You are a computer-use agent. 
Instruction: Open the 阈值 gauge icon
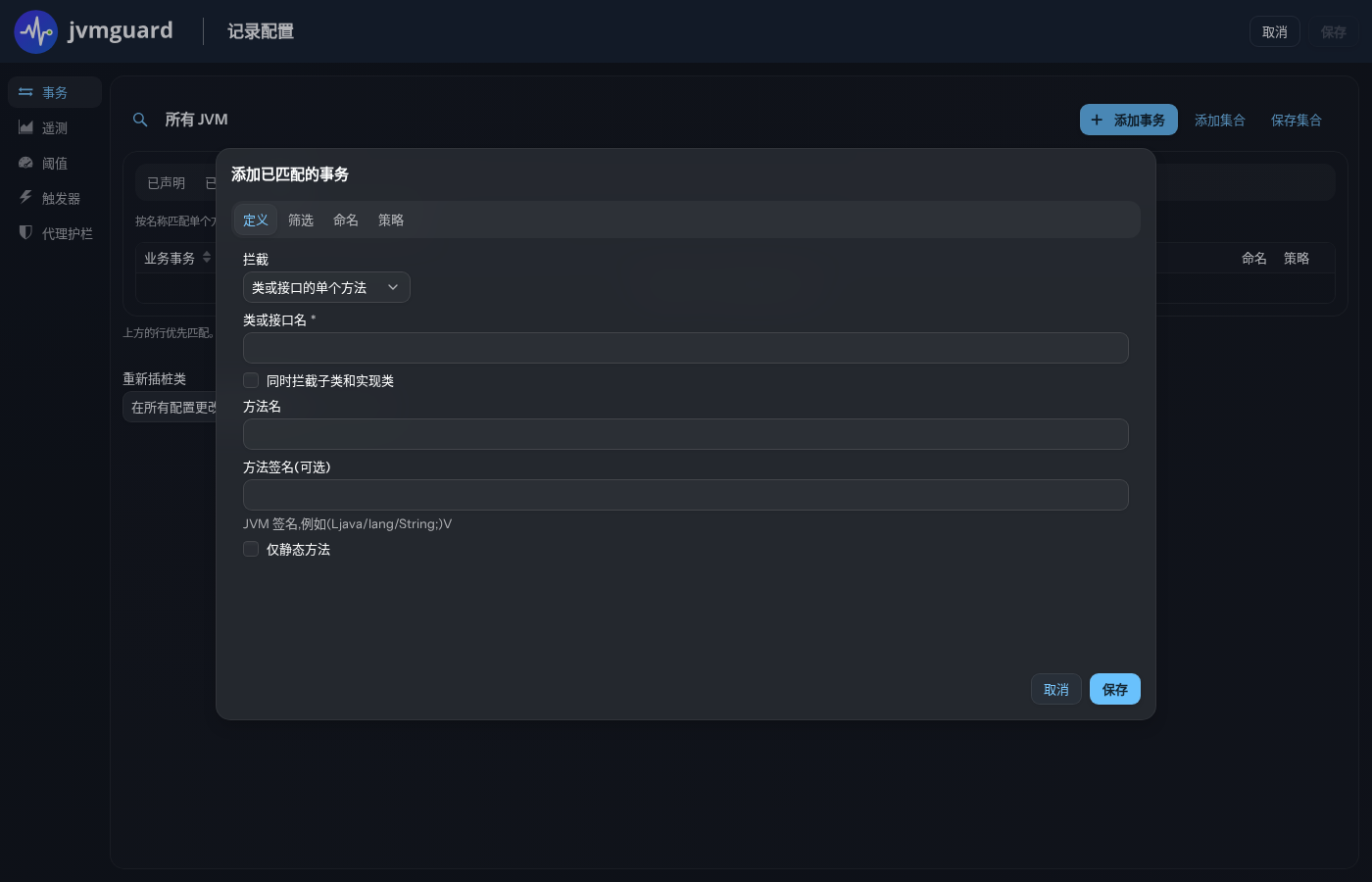(25, 163)
